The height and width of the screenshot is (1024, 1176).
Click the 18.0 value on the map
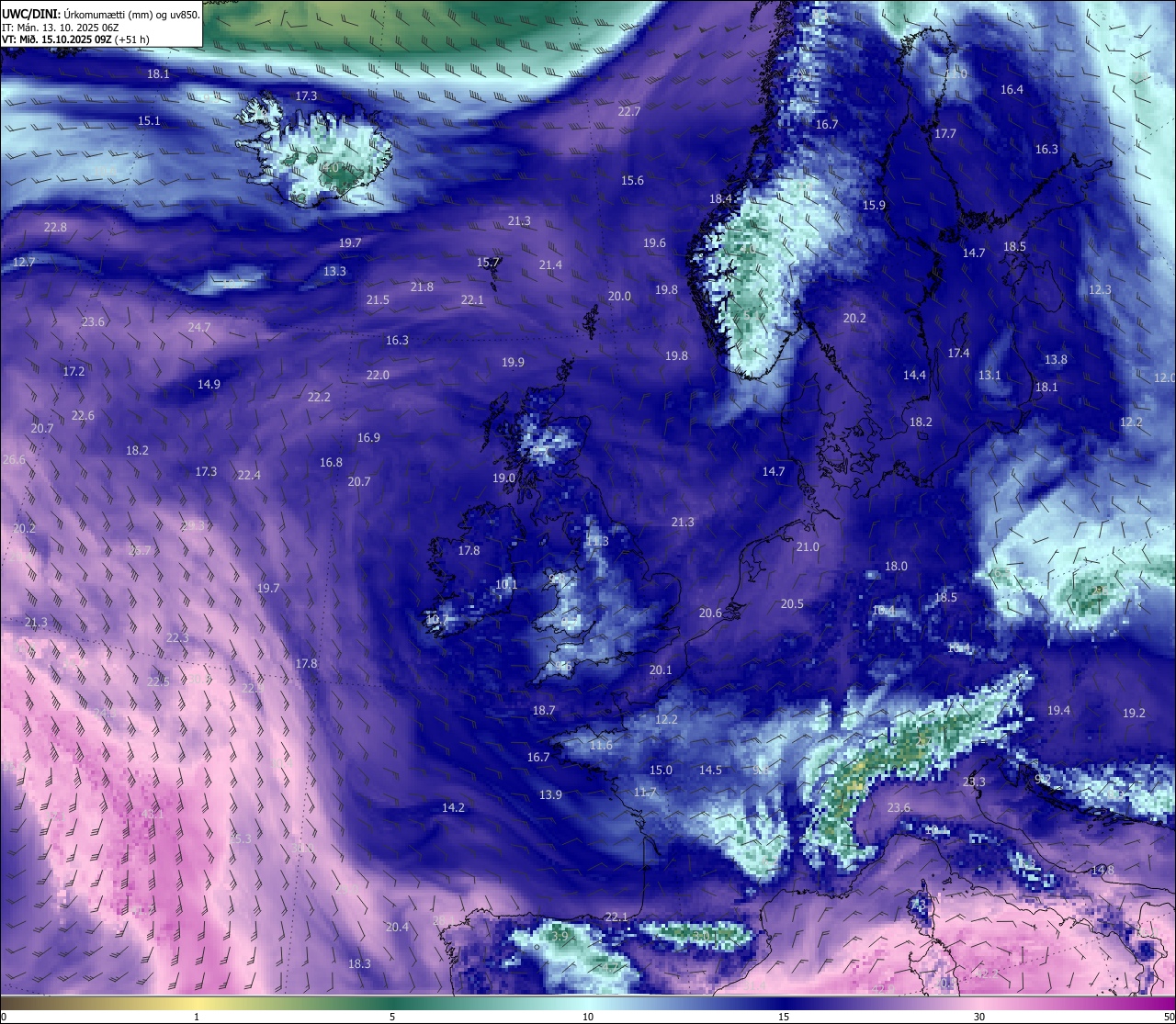(x=896, y=567)
